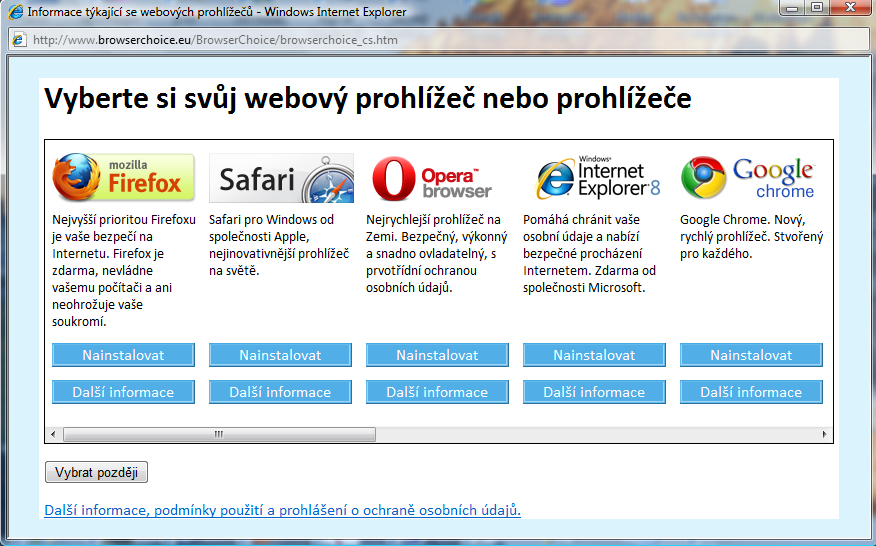
Task: Click the Mozilla Firefox logo
Action: (x=123, y=177)
